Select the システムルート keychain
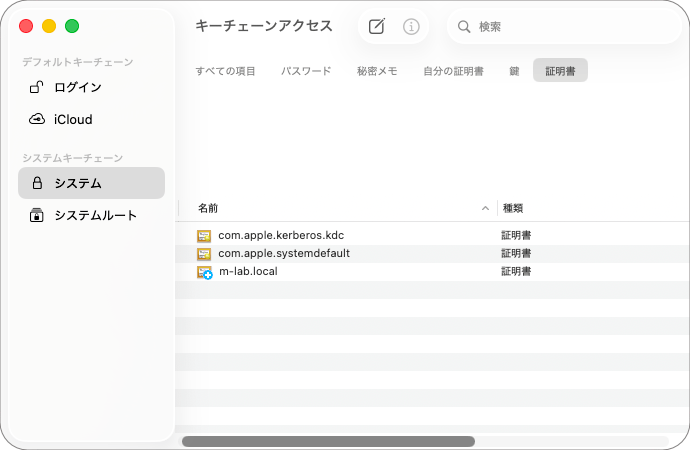Image resolution: width=690 pixels, height=450 pixels. 95,215
